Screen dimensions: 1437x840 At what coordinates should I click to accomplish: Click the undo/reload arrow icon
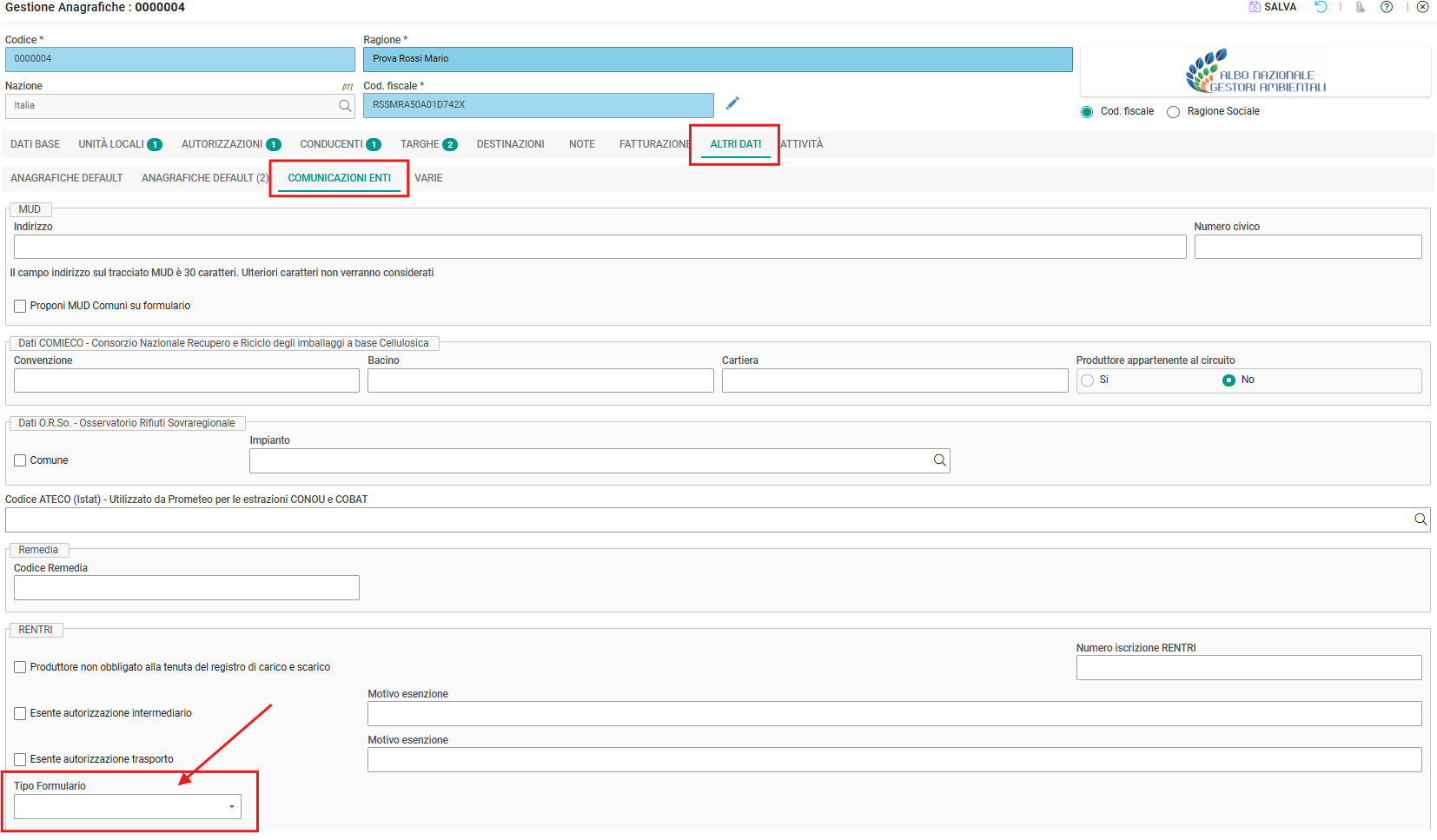tap(1321, 7)
